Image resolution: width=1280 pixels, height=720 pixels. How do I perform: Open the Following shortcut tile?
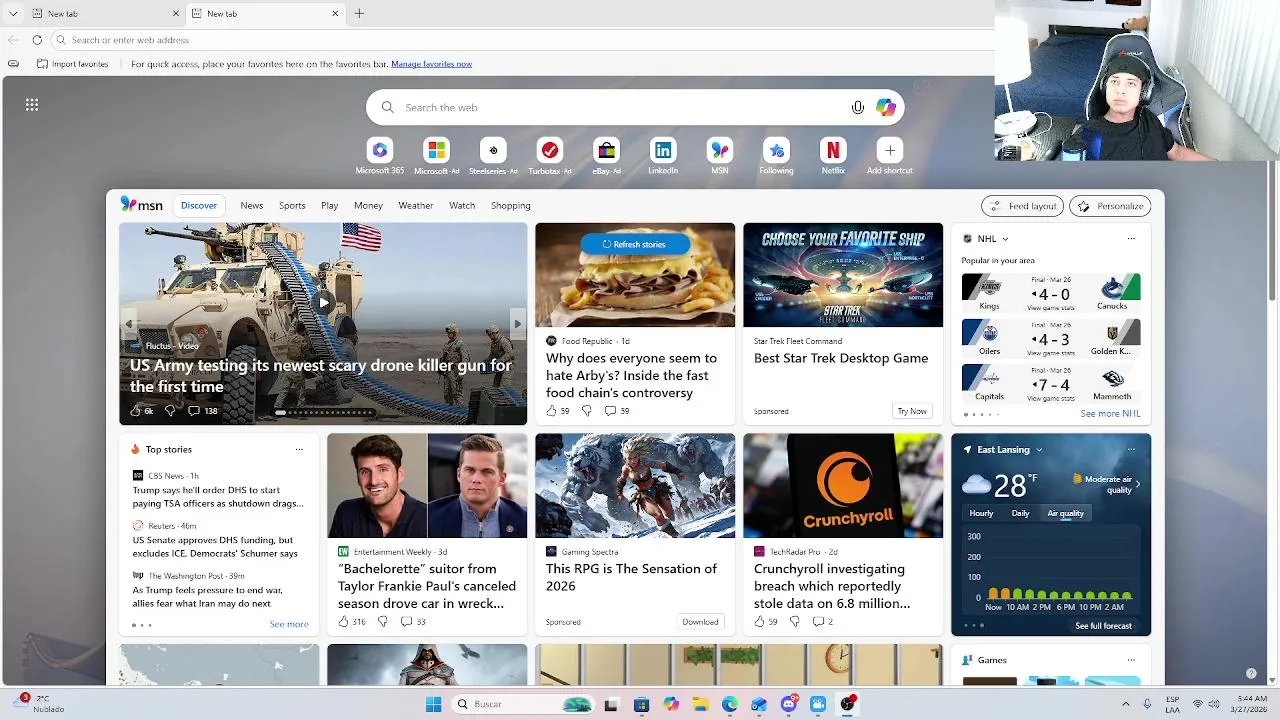point(776,150)
